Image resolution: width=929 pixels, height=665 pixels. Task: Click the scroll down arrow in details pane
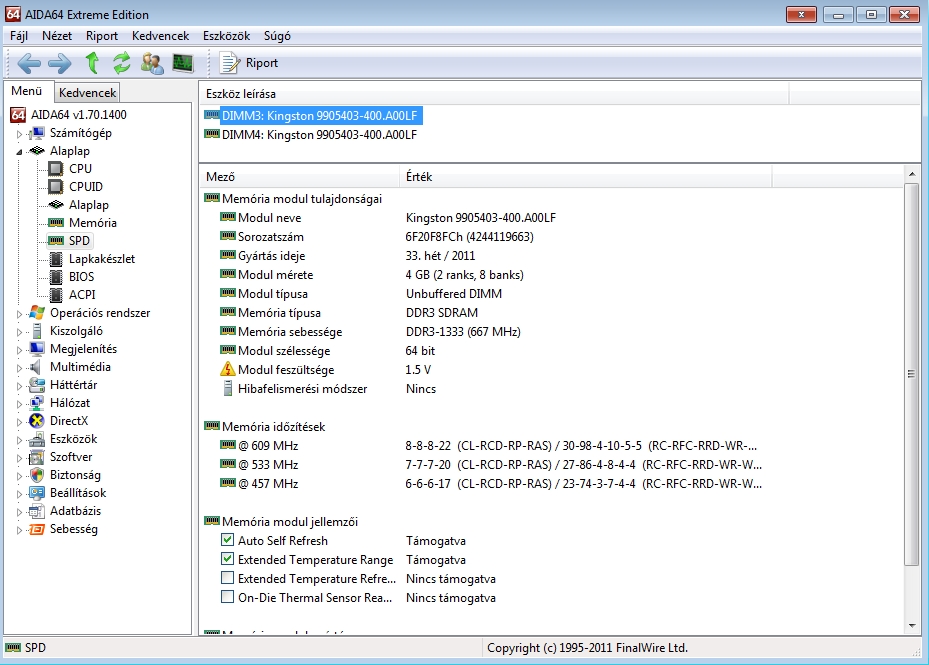point(911,625)
